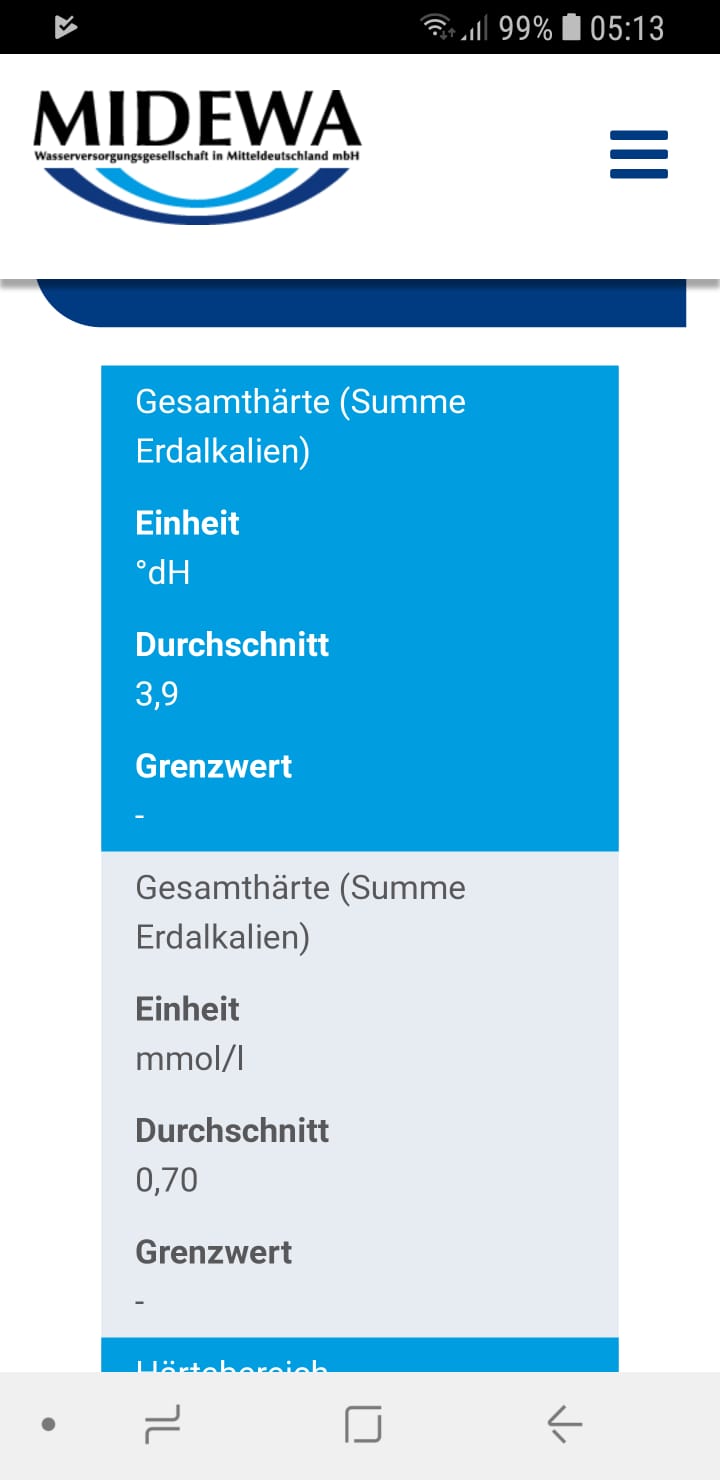Tap the Wi-Fi status icon
Image resolution: width=720 pixels, height=1480 pixels.
click(436, 28)
